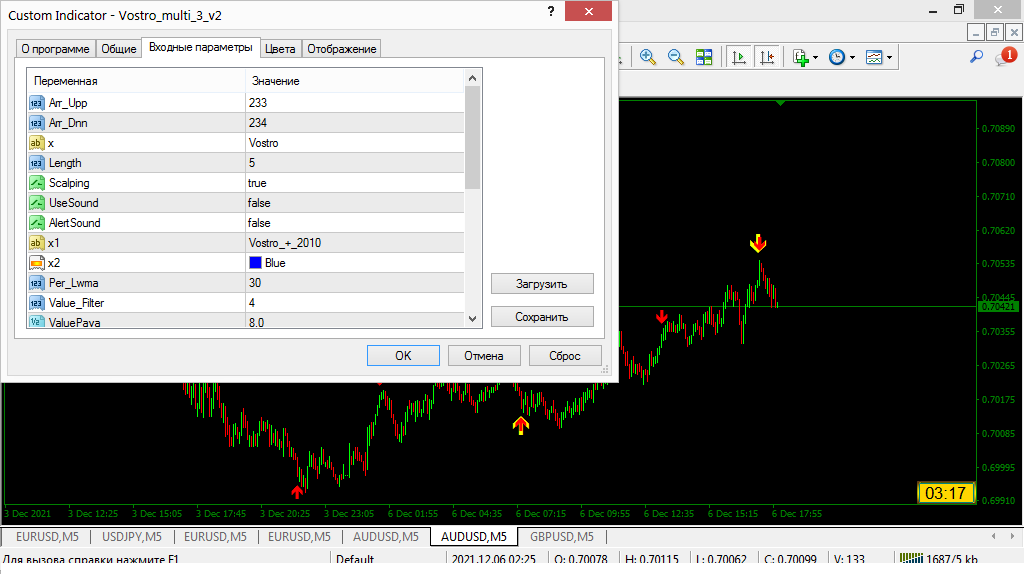
Task: Click the Per_Lwma integer type icon
Action: pyautogui.click(x=37, y=283)
